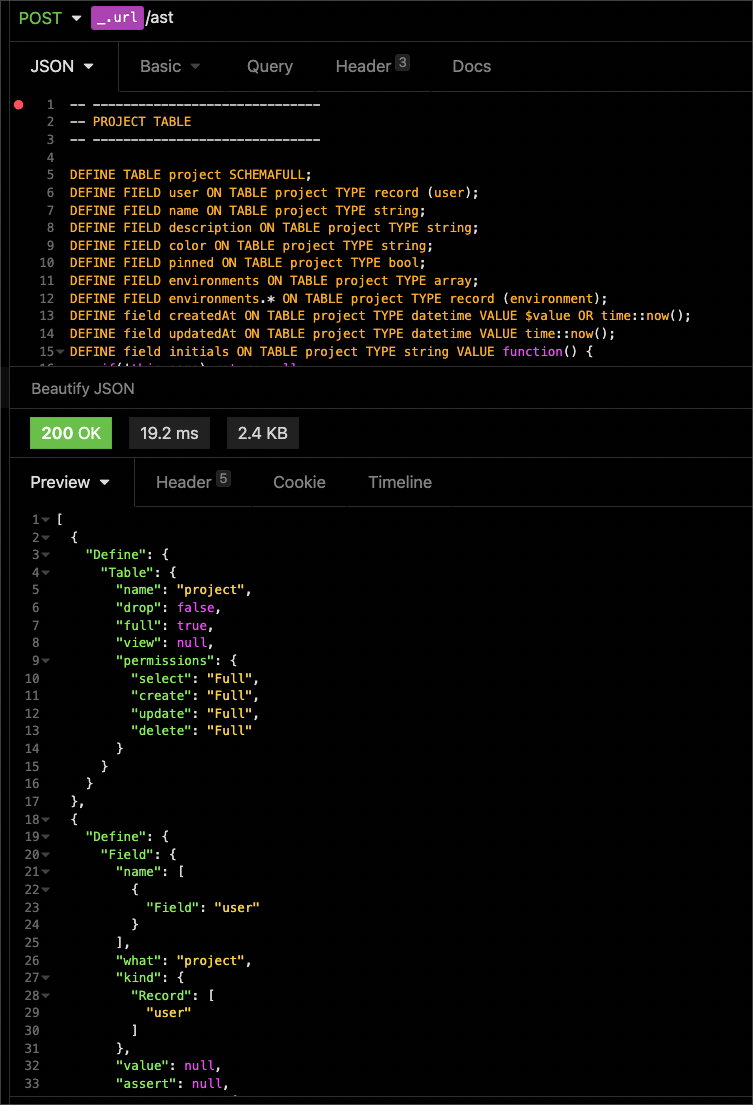Open the Preview mode dropdown
753x1105 pixels.
coord(70,482)
